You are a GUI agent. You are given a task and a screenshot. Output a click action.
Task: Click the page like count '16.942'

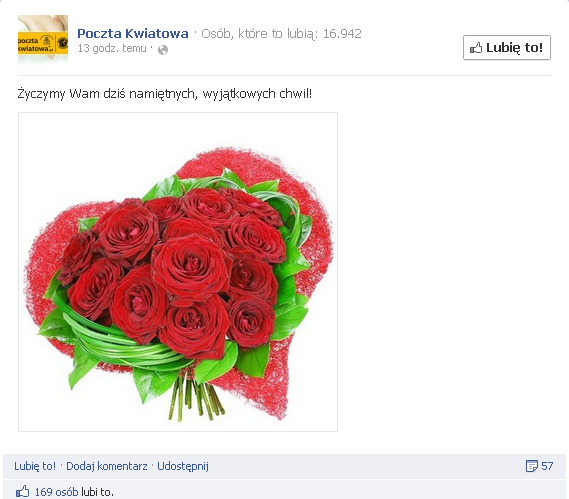(342, 34)
